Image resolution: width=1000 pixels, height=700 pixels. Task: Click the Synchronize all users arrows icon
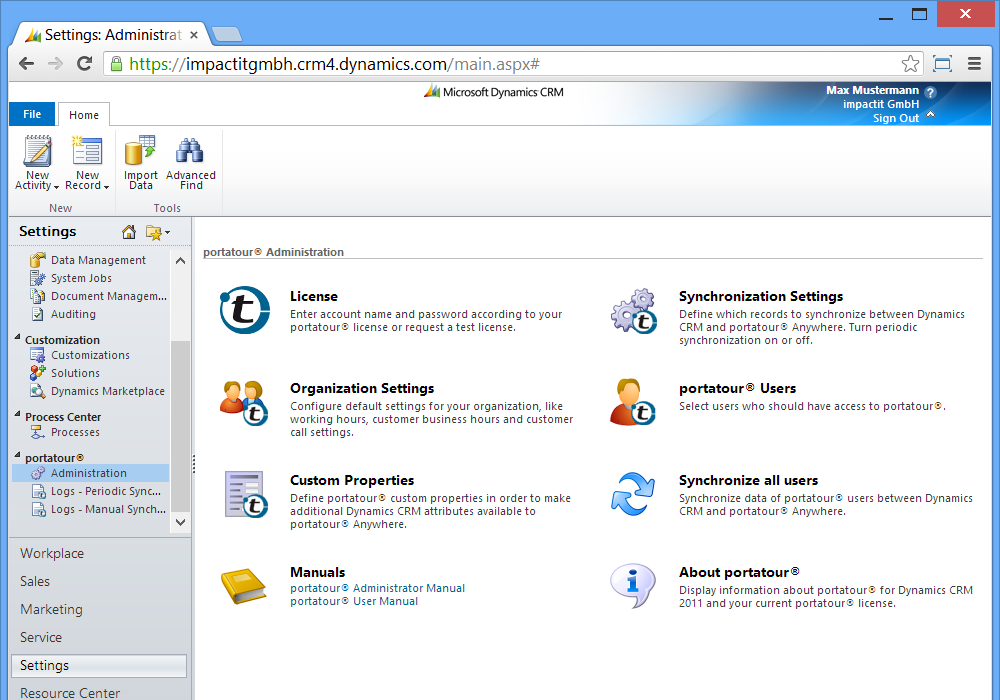[x=633, y=494]
